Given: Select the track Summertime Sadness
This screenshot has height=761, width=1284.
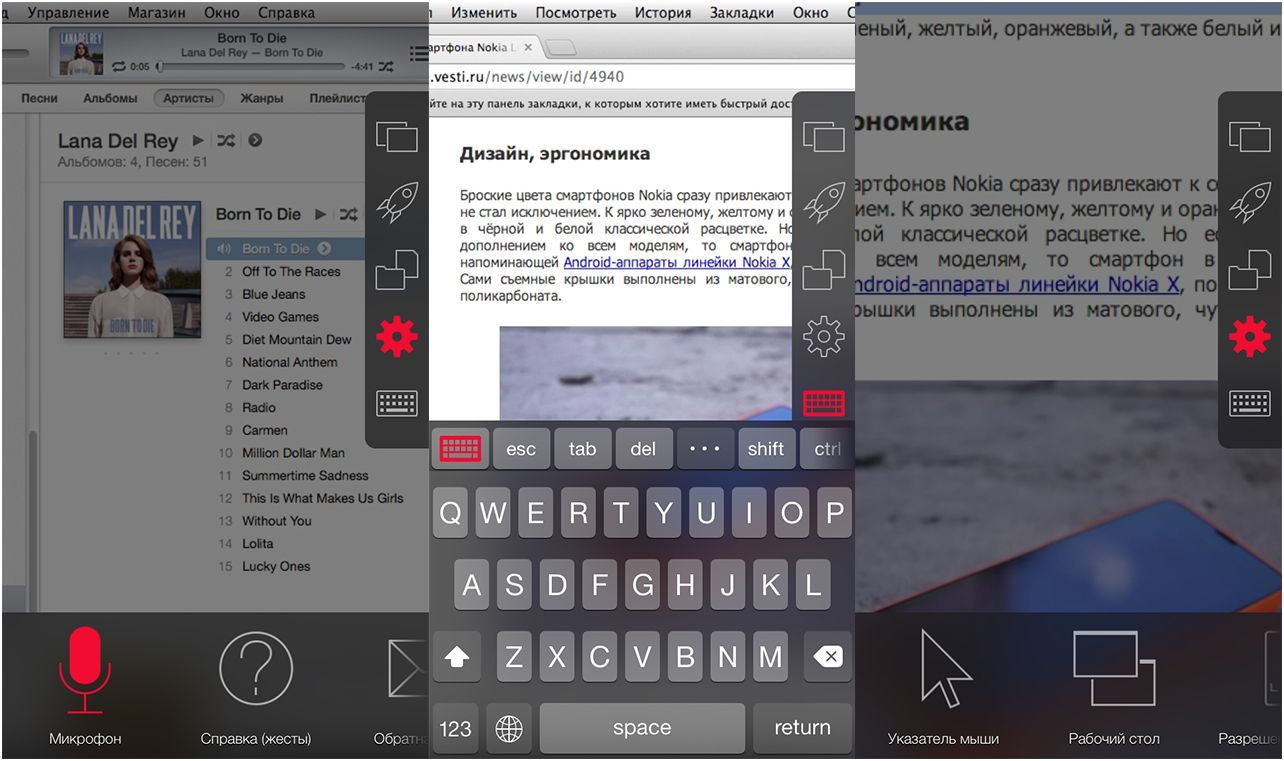Looking at the screenshot, I should [x=306, y=475].
